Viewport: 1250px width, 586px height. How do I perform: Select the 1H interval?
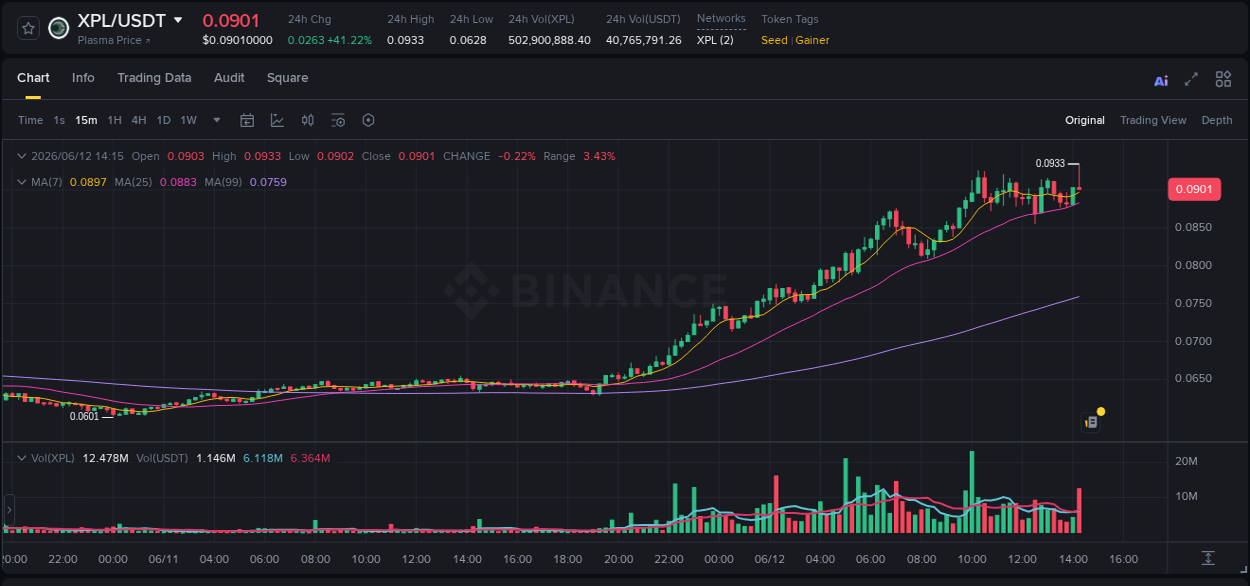coord(114,120)
